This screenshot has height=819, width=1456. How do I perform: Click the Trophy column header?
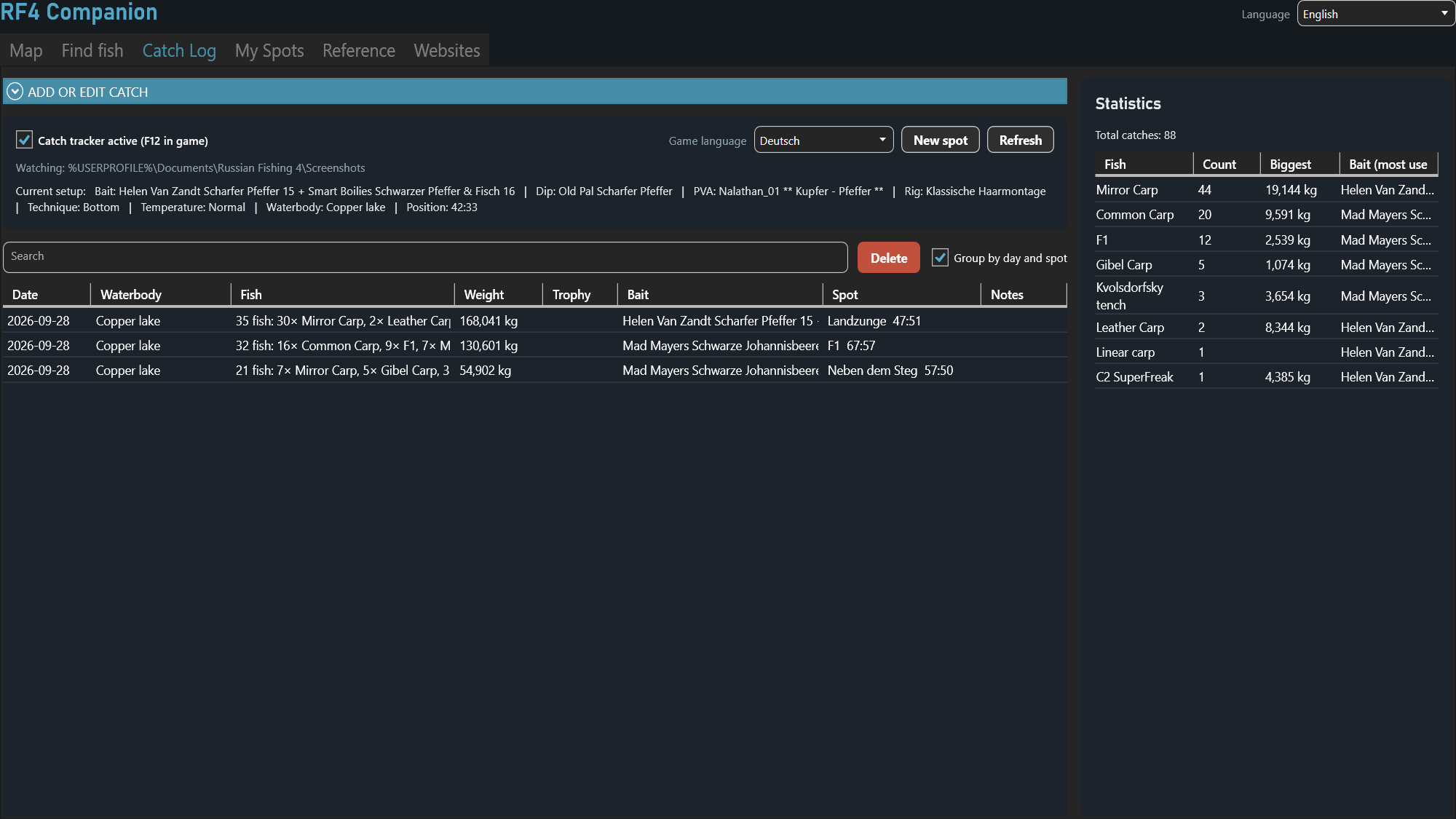pos(580,295)
